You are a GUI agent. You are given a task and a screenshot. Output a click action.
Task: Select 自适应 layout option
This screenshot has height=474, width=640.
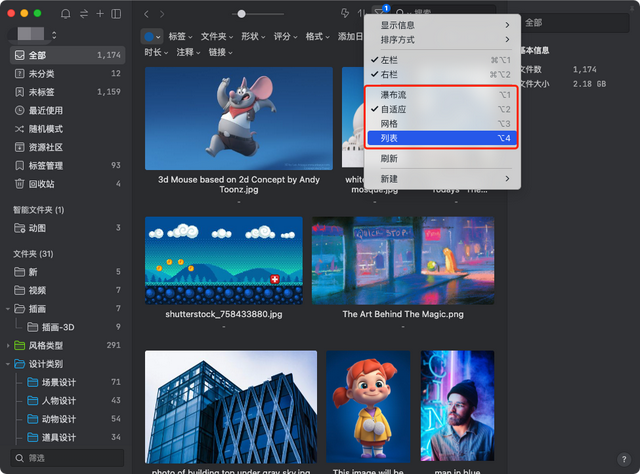394,108
